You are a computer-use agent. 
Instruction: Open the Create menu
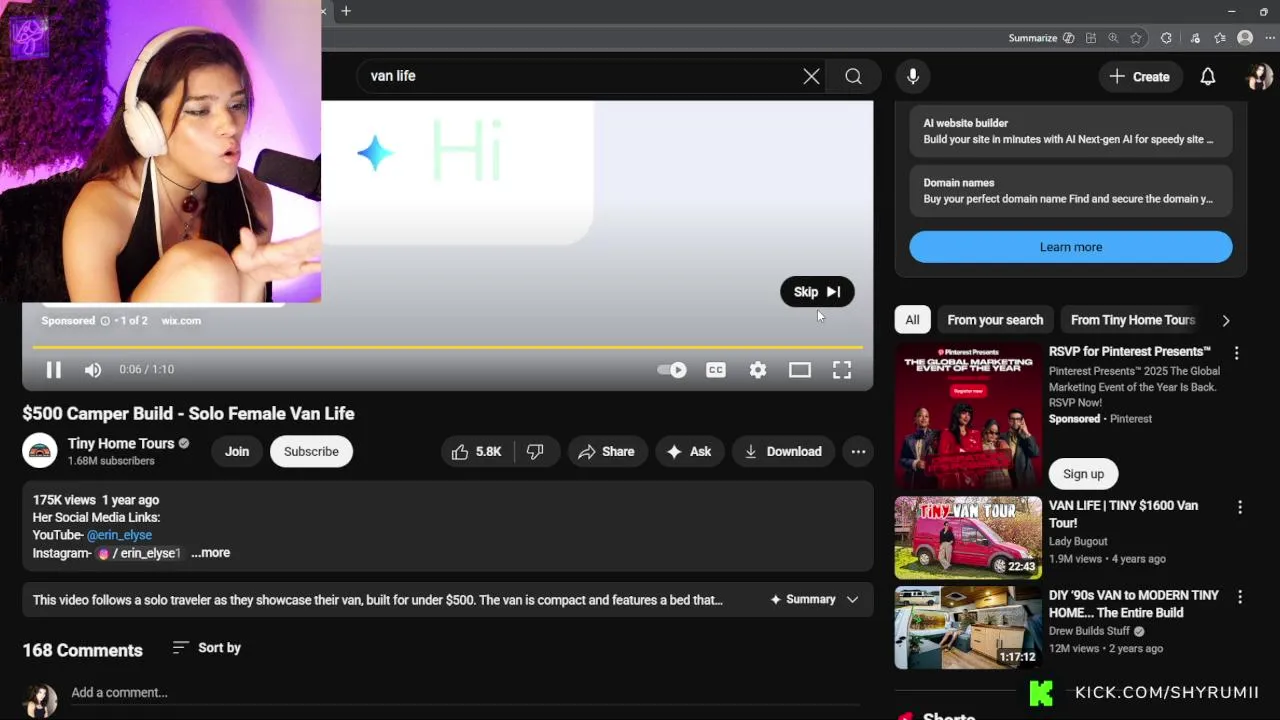point(1139,76)
